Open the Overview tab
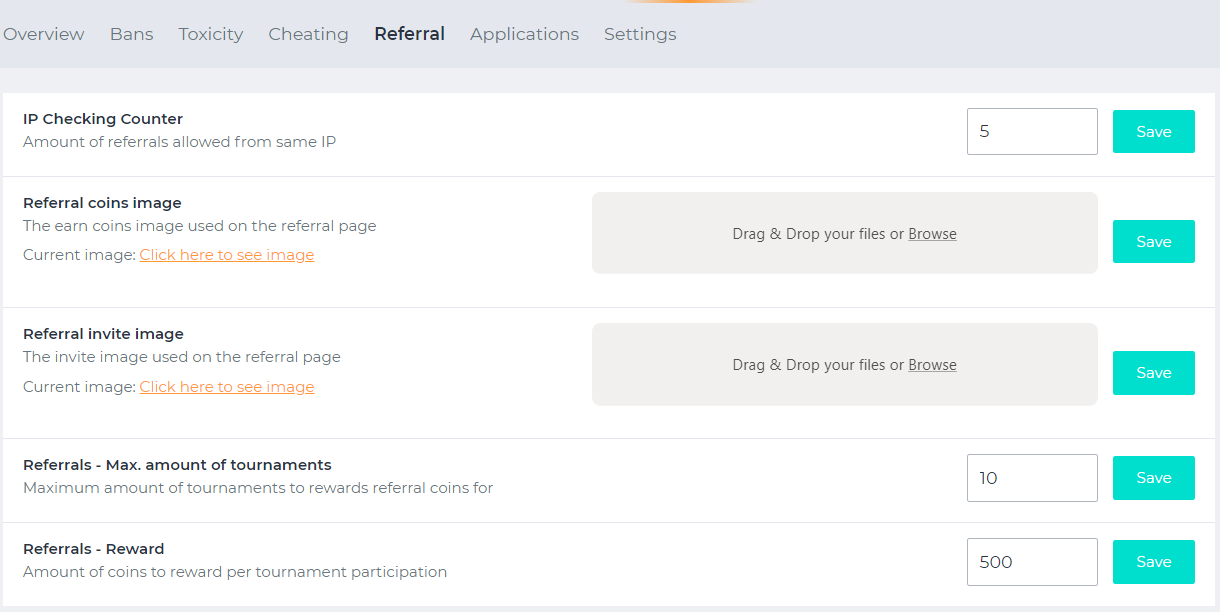 44,34
